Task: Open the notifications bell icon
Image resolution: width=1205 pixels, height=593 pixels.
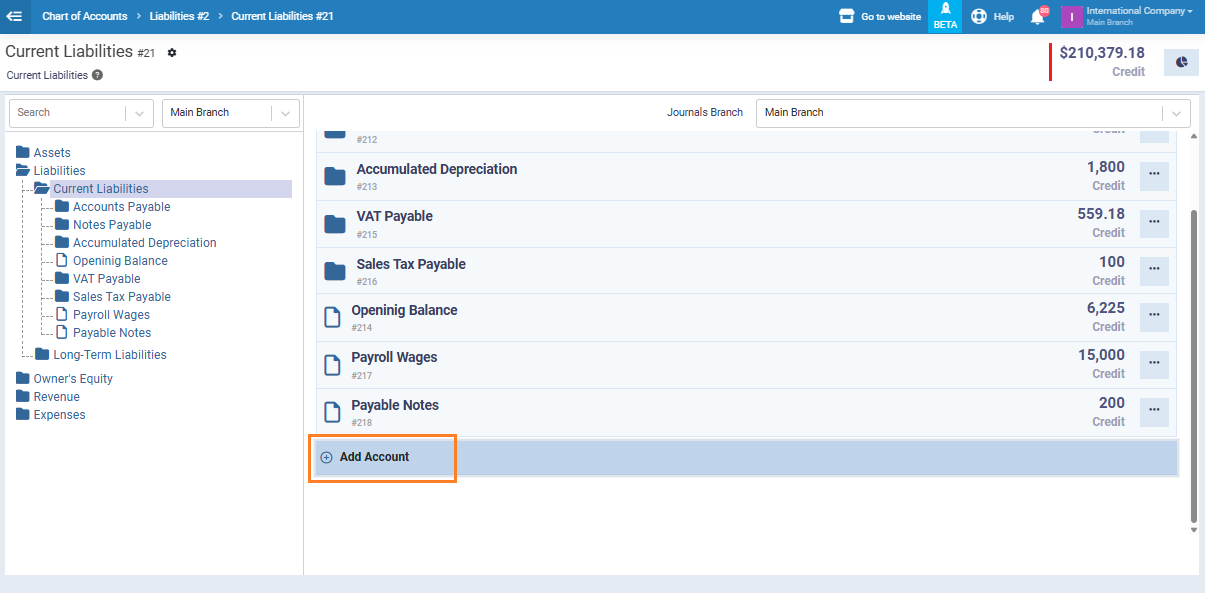Action: point(1037,17)
